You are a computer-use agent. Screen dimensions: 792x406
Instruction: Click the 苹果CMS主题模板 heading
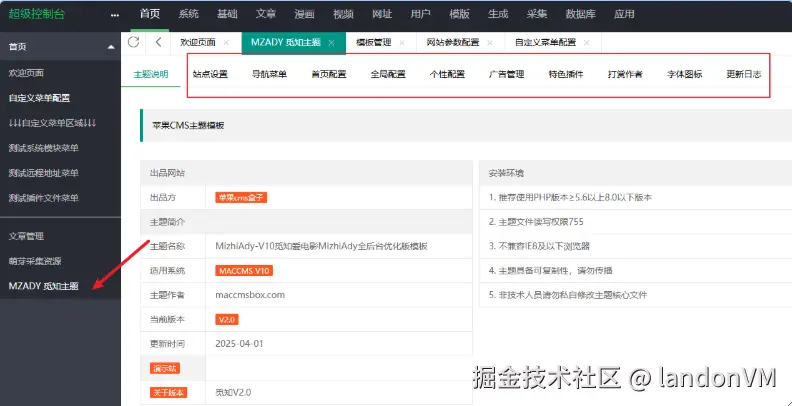188,126
